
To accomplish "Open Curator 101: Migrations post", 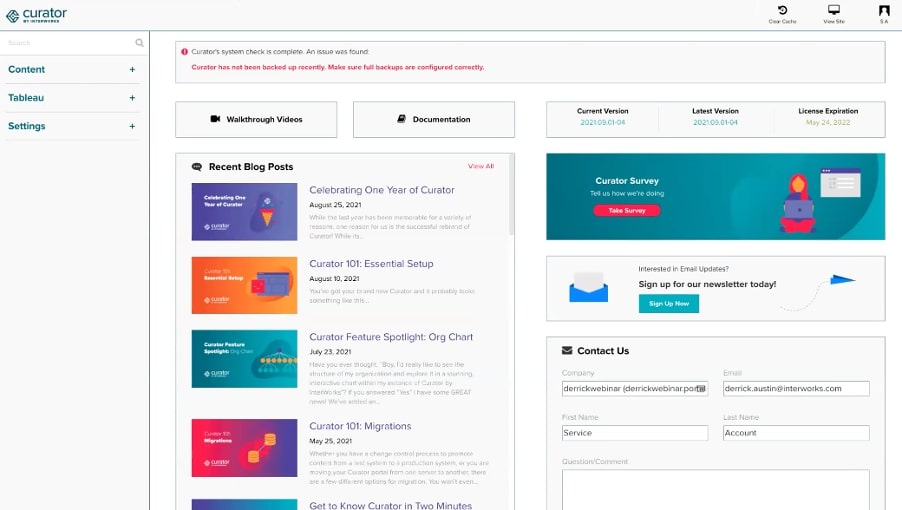I will click(360, 426).
